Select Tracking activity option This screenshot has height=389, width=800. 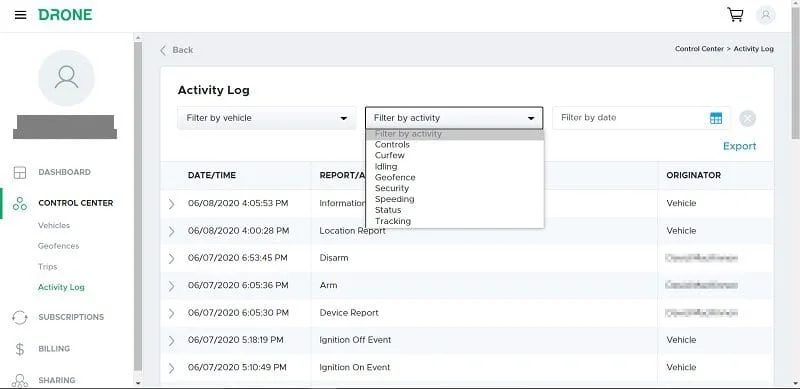pyautogui.click(x=455, y=221)
